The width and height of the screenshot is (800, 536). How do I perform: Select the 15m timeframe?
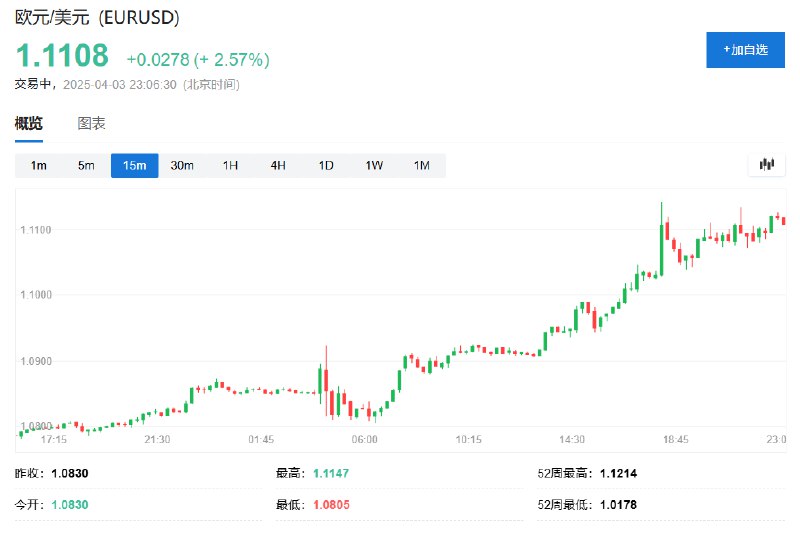coord(135,166)
